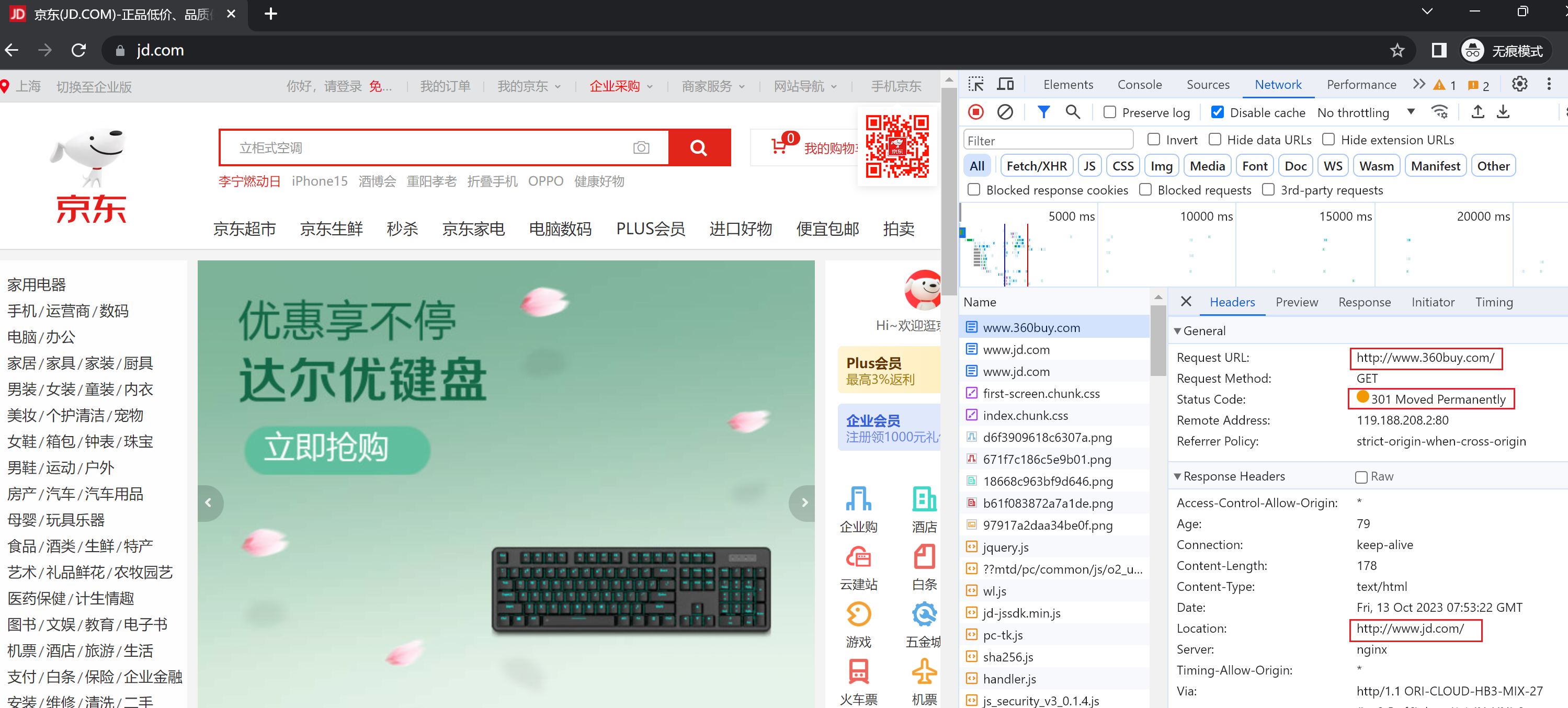Toggle device toolbar icon
The width and height of the screenshot is (1568, 708).
click(1005, 84)
